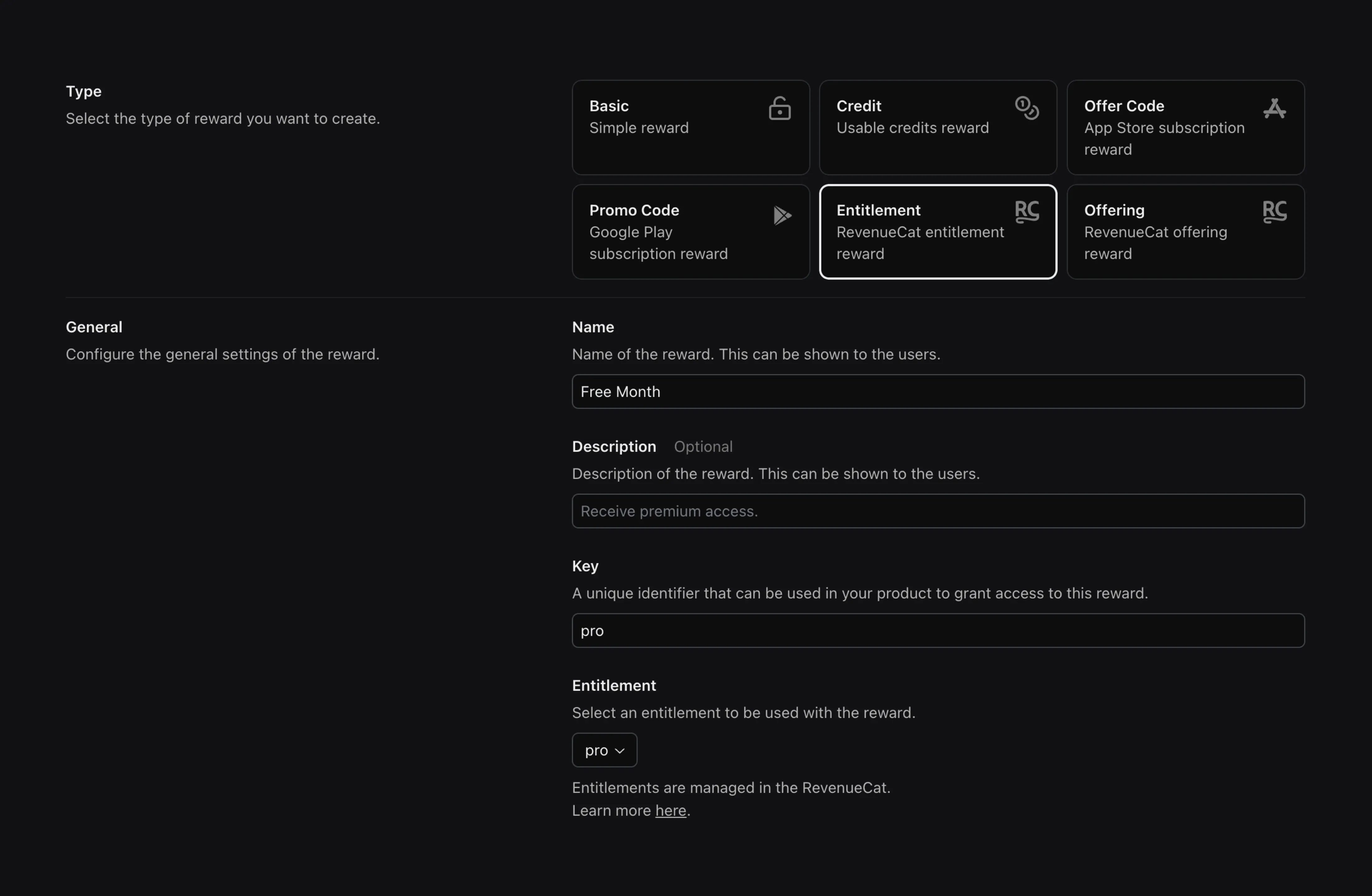Click the 'RevenueCat offering reward' text
1372x896 pixels.
click(x=1156, y=243)
